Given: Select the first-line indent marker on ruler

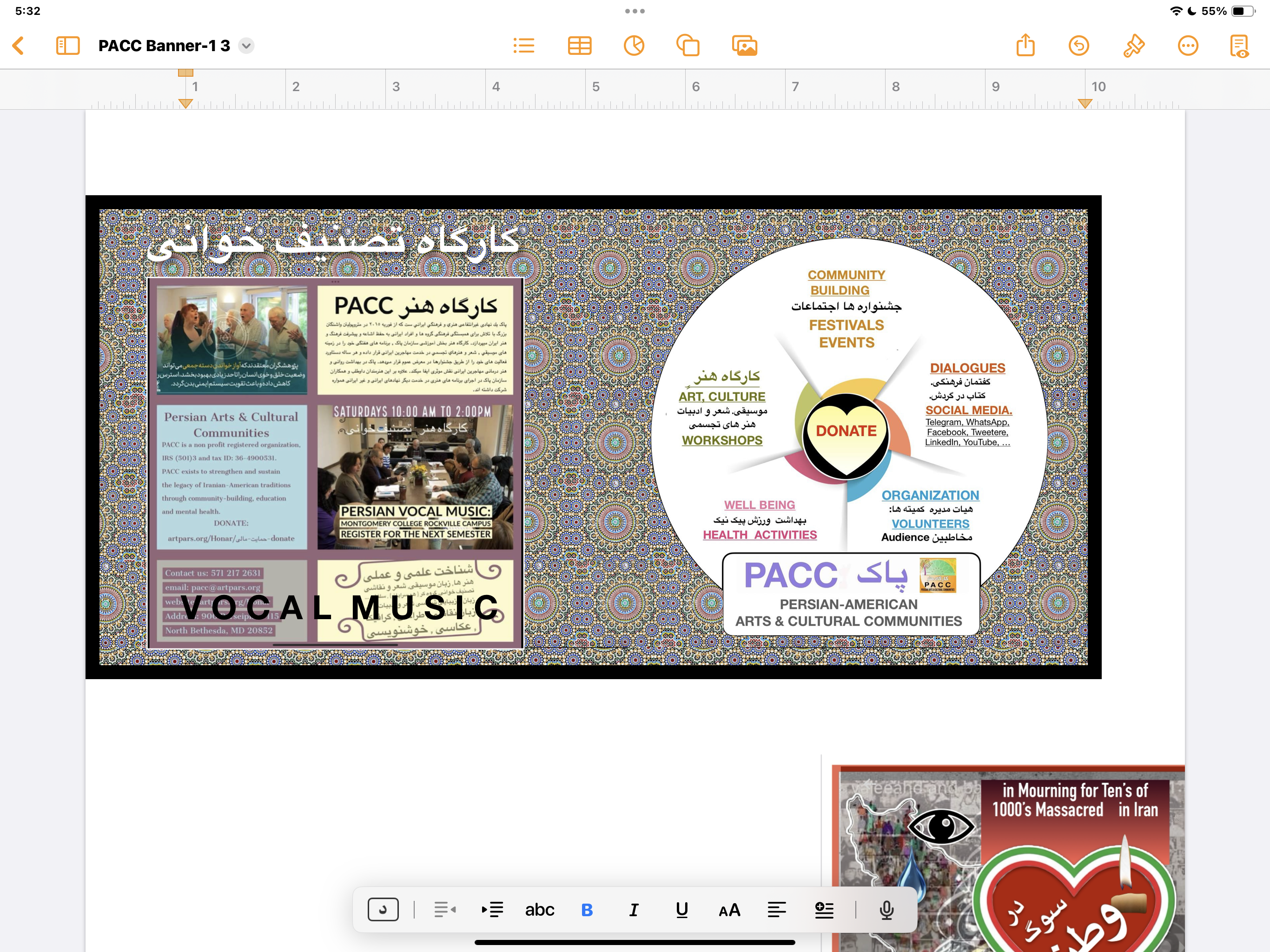Looking at the screenshot, I should [x=185, y=73].
